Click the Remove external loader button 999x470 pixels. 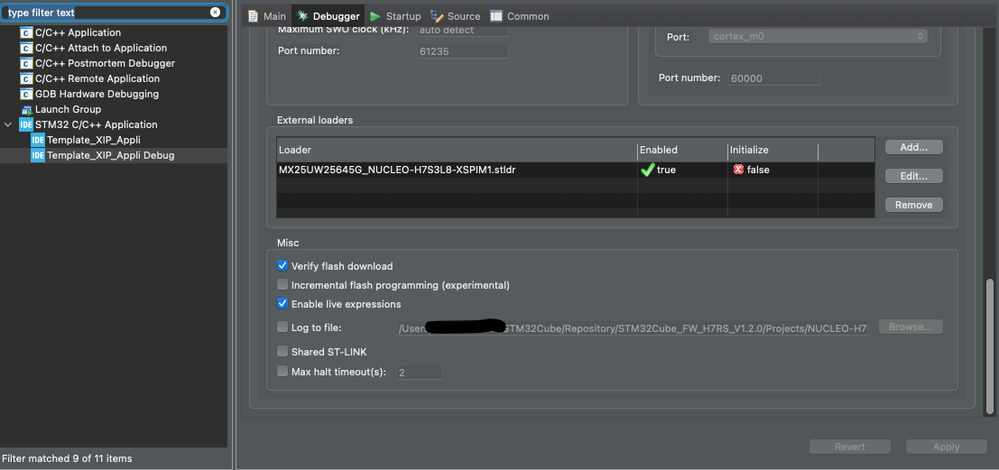(914, 204)
